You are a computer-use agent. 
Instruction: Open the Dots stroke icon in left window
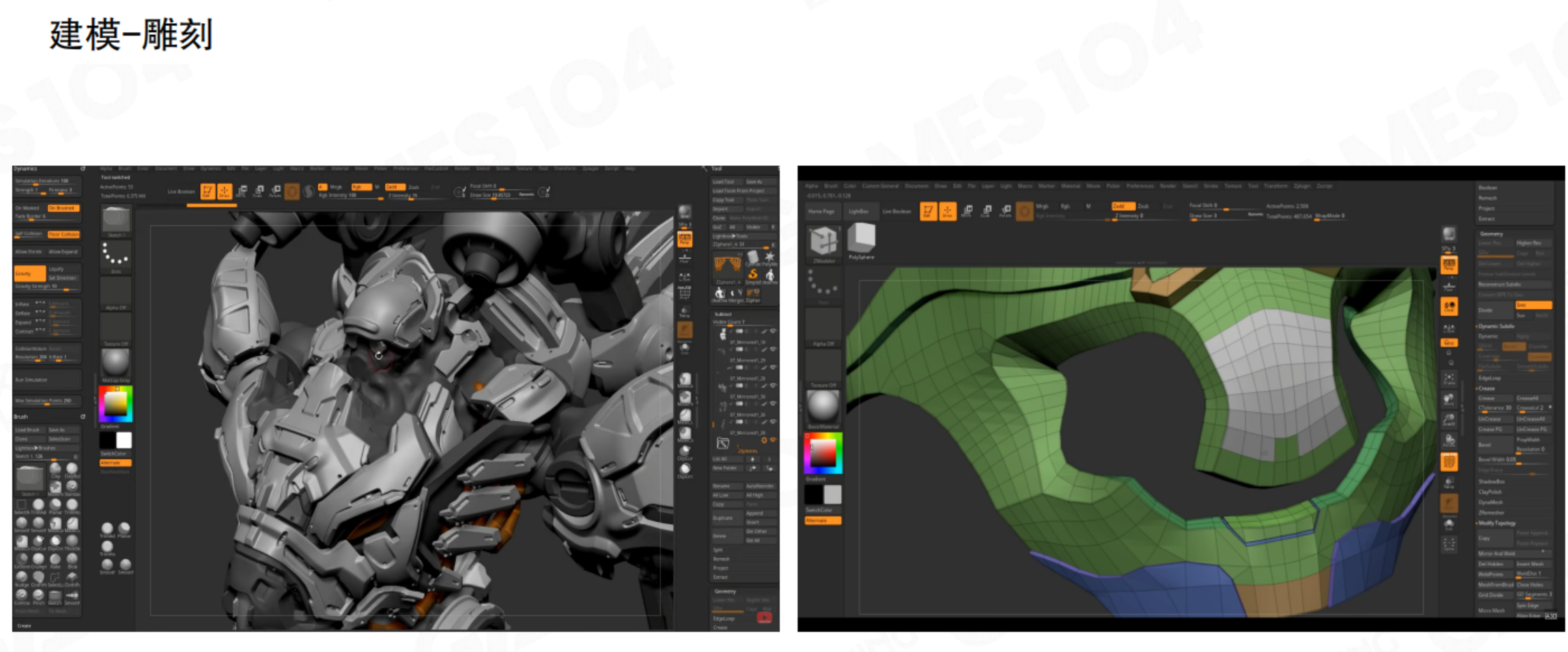[116, 255]
